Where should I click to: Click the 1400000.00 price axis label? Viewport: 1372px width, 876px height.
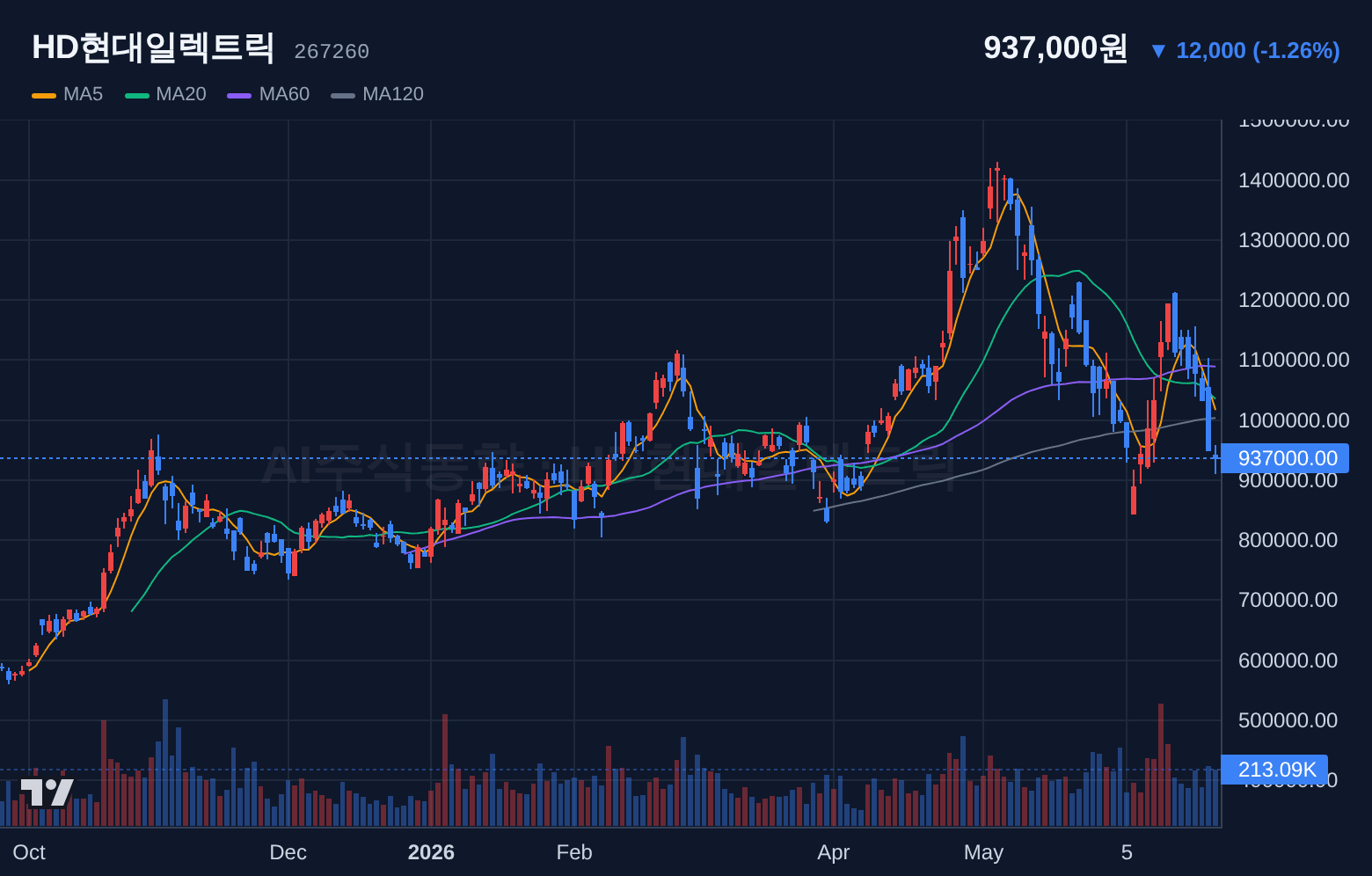point(1294,180)
